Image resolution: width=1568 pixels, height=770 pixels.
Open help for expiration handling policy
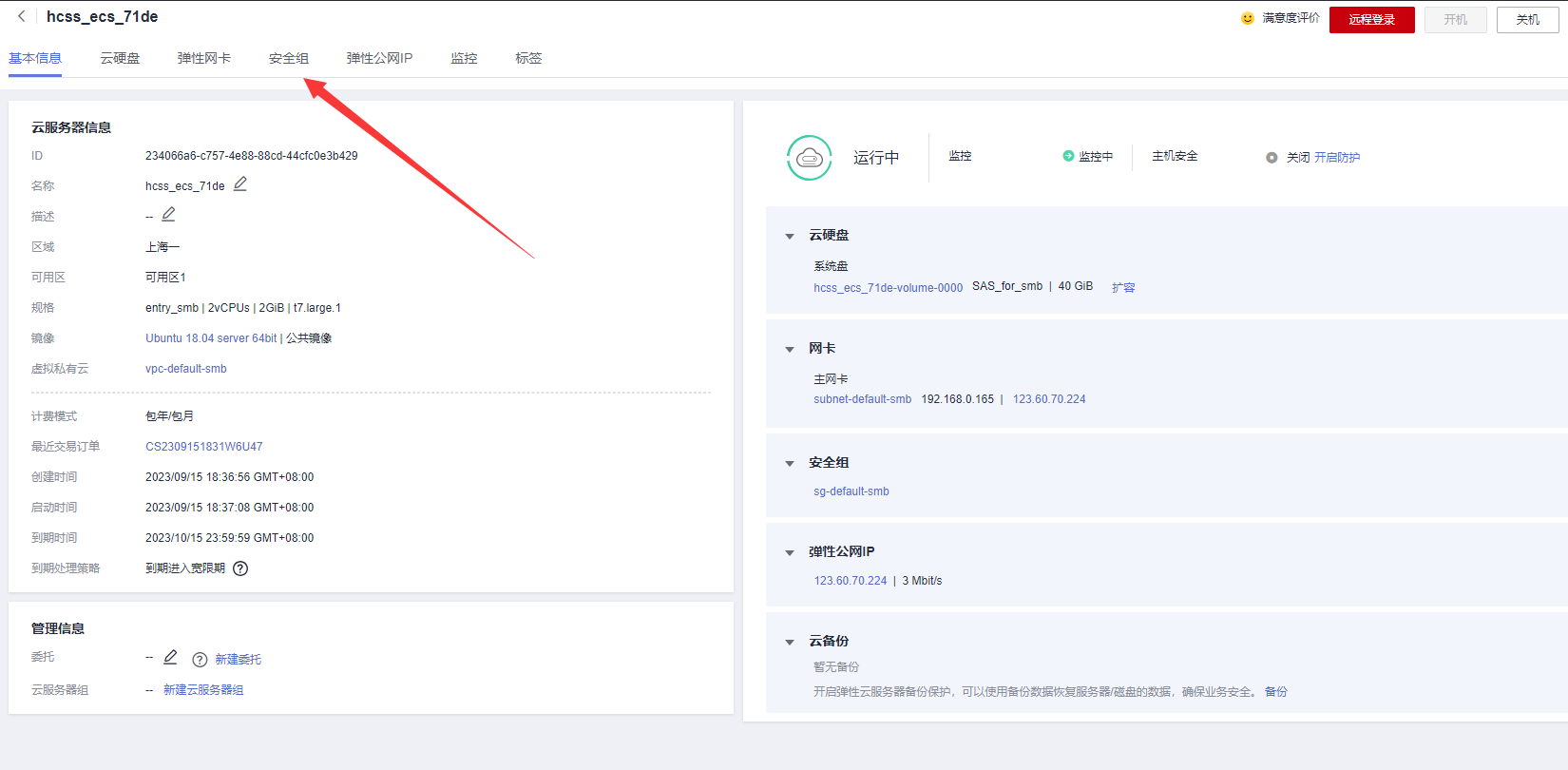(x=240, y=568)
